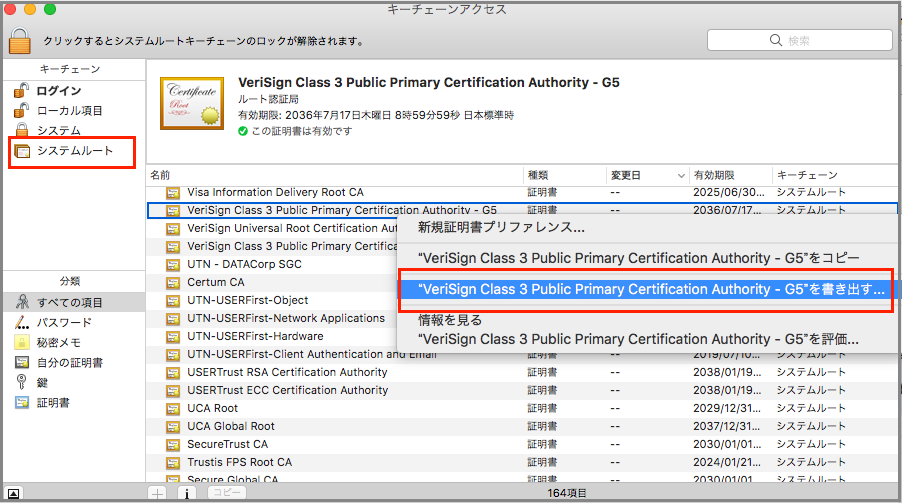
Task: Select USERTrust RSA Certification Authority row
Action: point(522,372)
